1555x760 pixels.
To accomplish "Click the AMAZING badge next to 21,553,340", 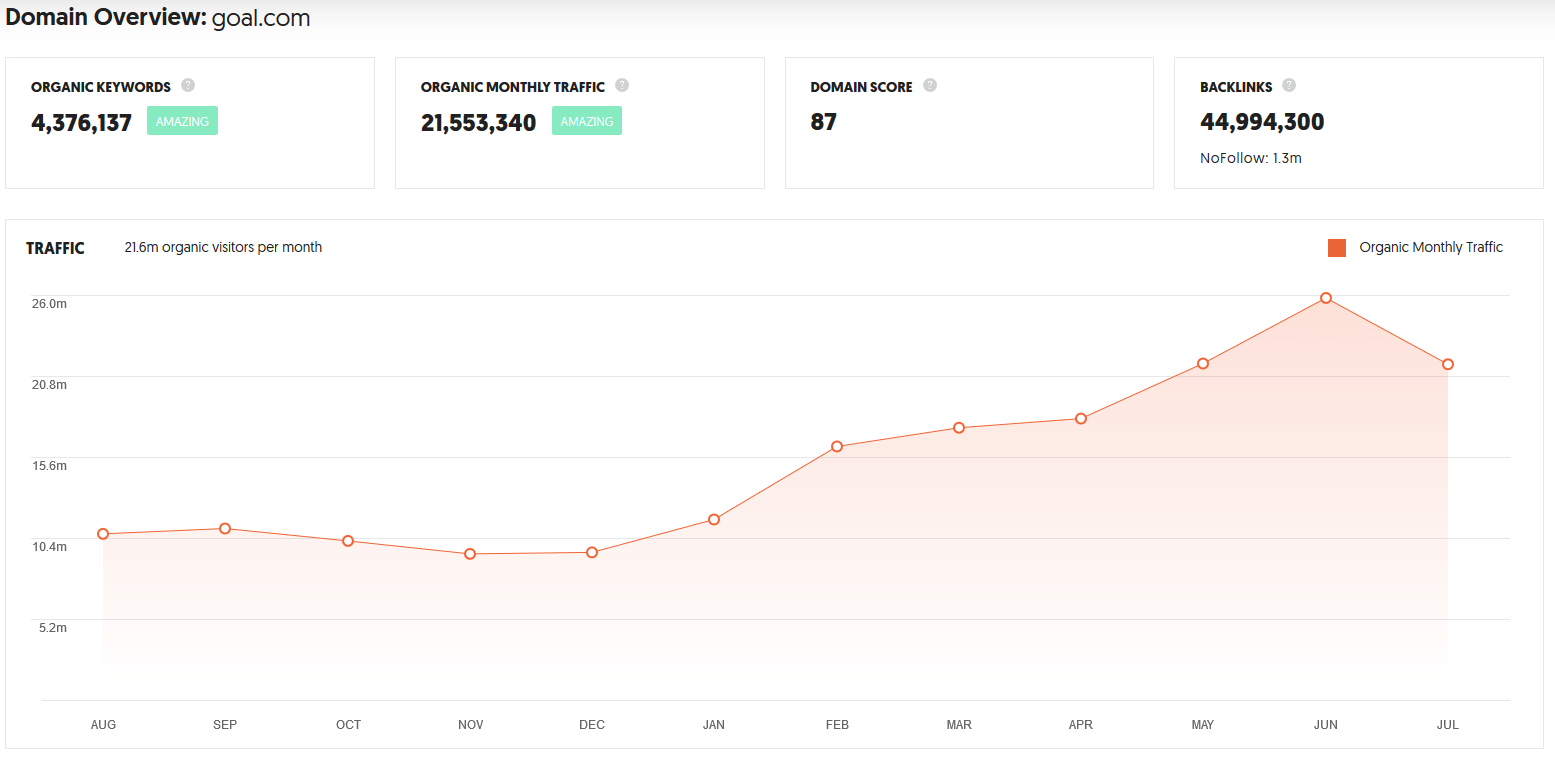I will [587, 121].
